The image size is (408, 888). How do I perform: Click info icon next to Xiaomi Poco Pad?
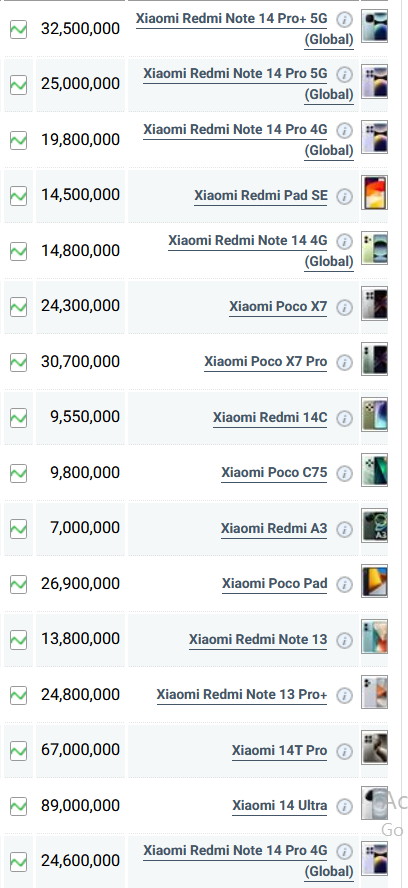344,584
